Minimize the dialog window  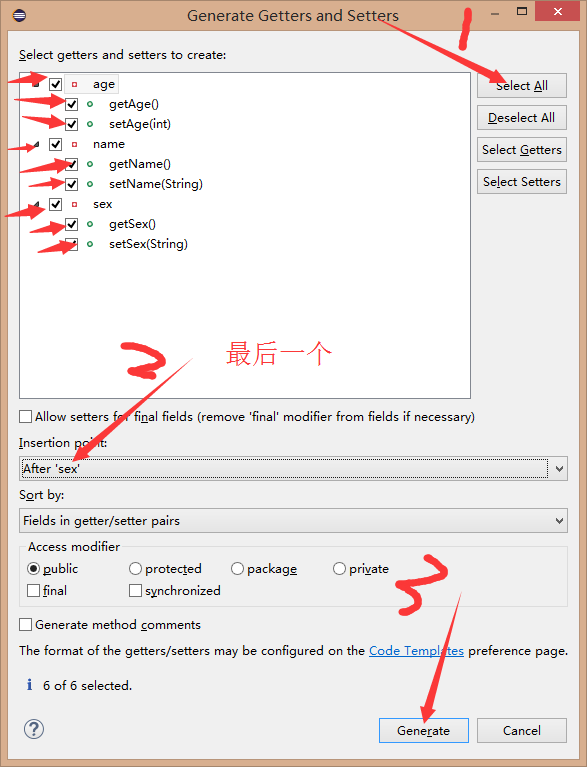click(495, 14)
